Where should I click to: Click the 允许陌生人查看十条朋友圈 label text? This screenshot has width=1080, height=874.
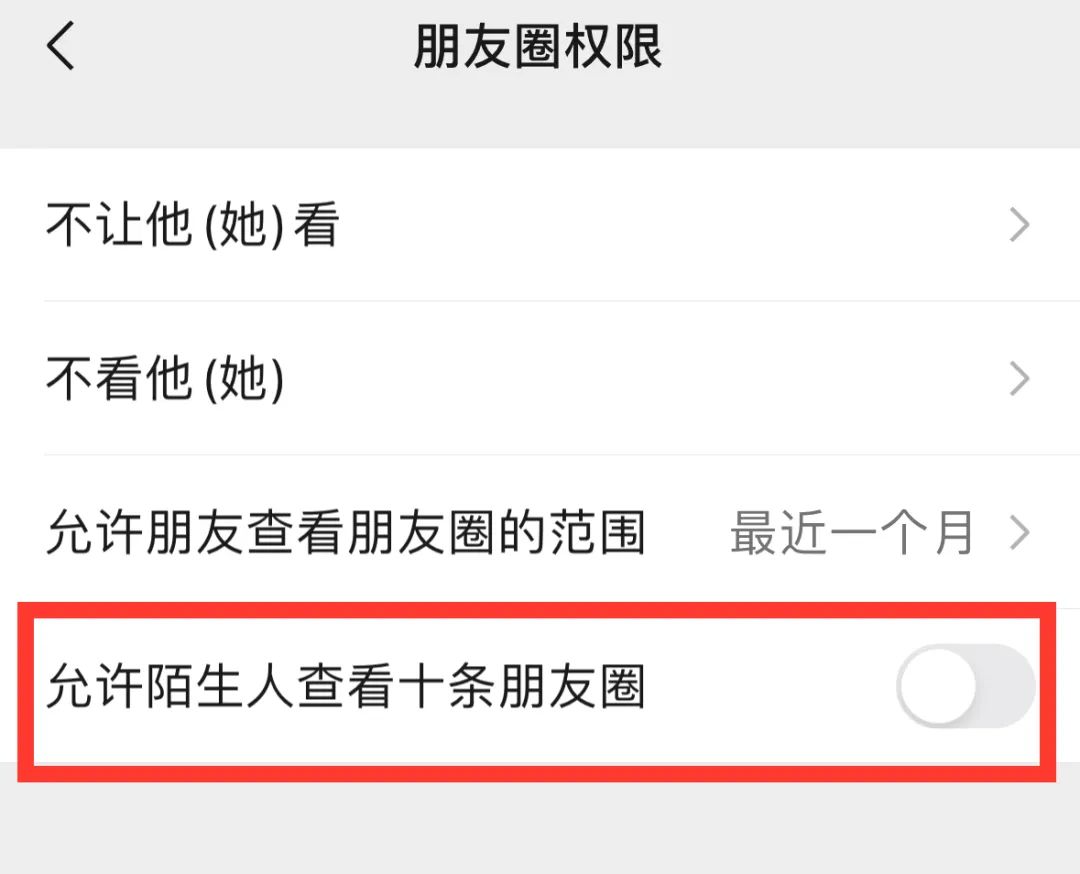tap(346, 688)
